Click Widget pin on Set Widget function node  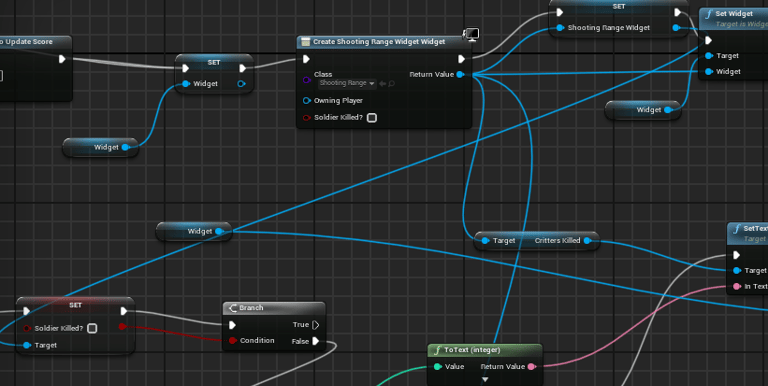pyautogui.click(x=709, y=72)
